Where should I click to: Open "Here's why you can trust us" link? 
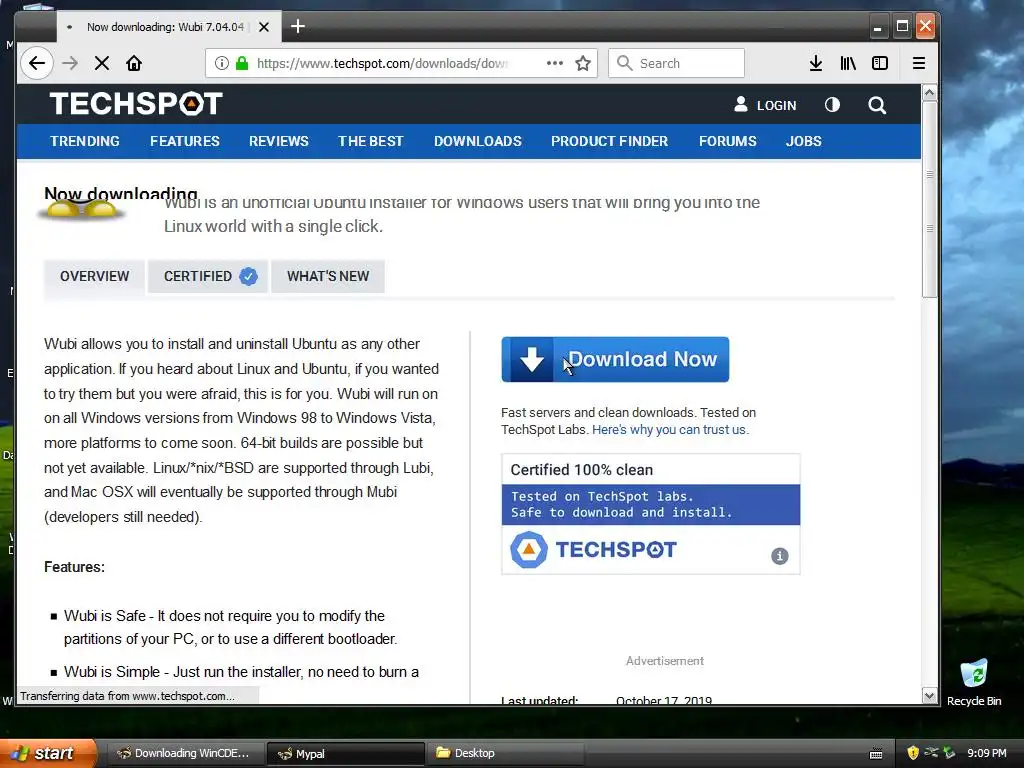tap(670, 430)
